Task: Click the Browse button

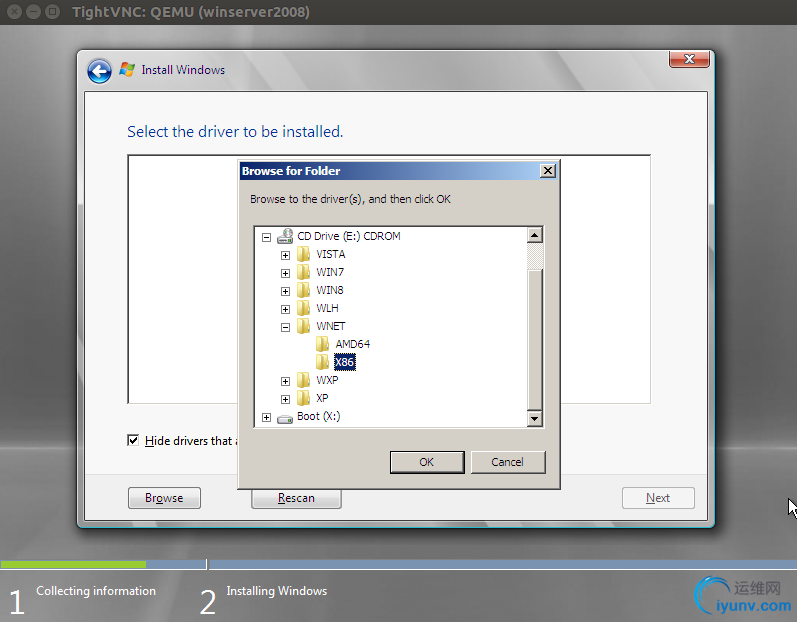Action: 164,498
